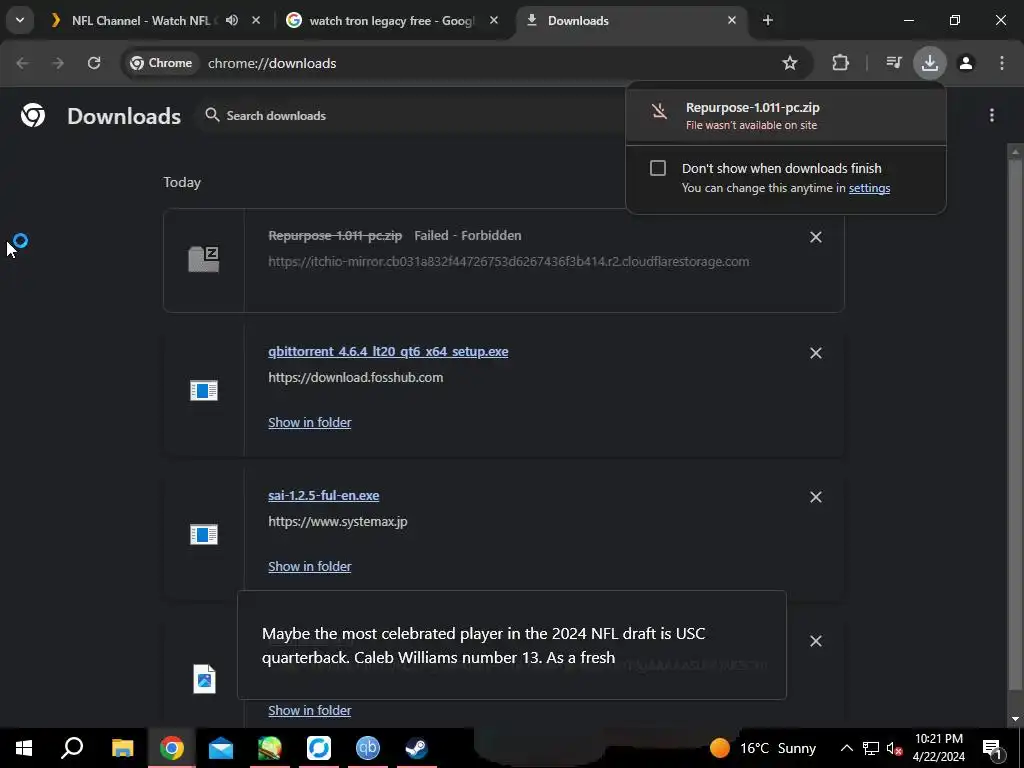Switch to the NFL Channel tab
Viewport: 1024px width, 768px height.
pyautogui.click(x=140, y=21)
